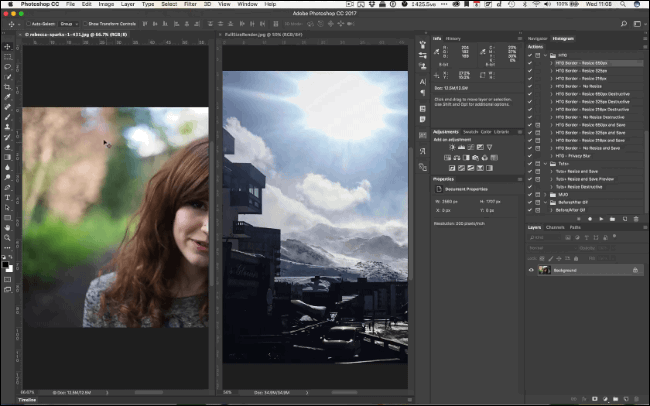This screenshot has width=650, height=406.
Task: Select the Move tool in the toolbar
Action: point(7,46)
